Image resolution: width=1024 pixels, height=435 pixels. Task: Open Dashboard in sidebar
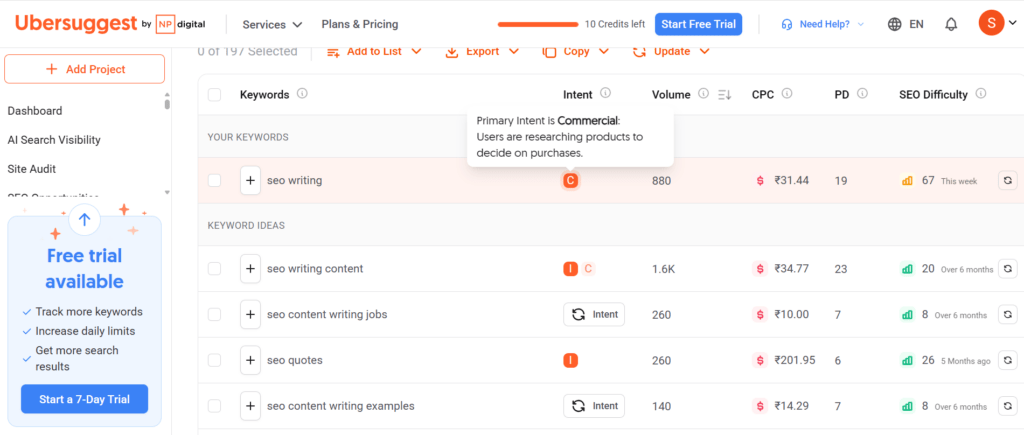(x=35, y=111)
